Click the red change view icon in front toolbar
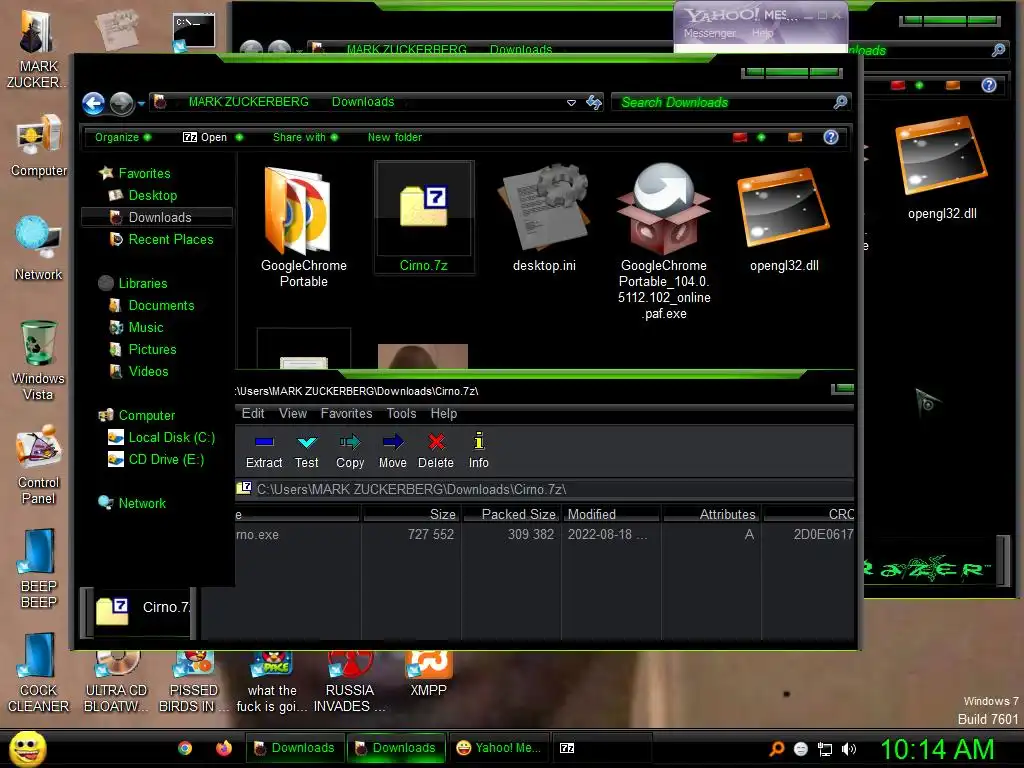The height and width of the screenshot is (768, 1024). [x=739, y=137]
